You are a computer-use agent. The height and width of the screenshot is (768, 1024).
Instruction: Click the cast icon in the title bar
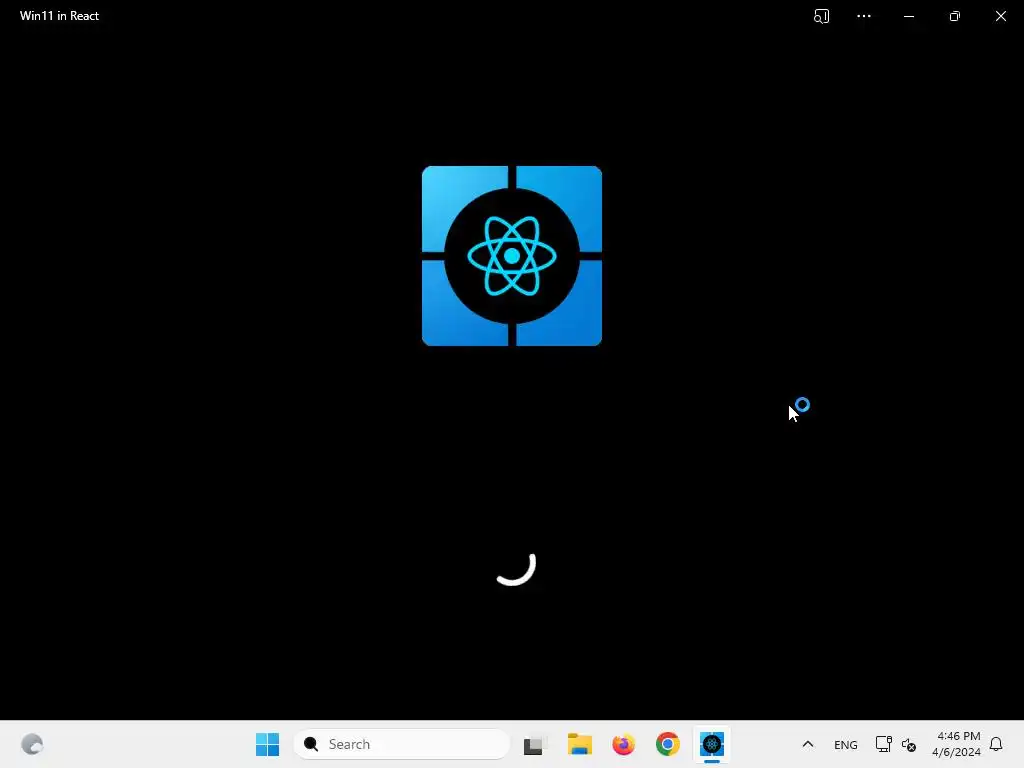822,16
